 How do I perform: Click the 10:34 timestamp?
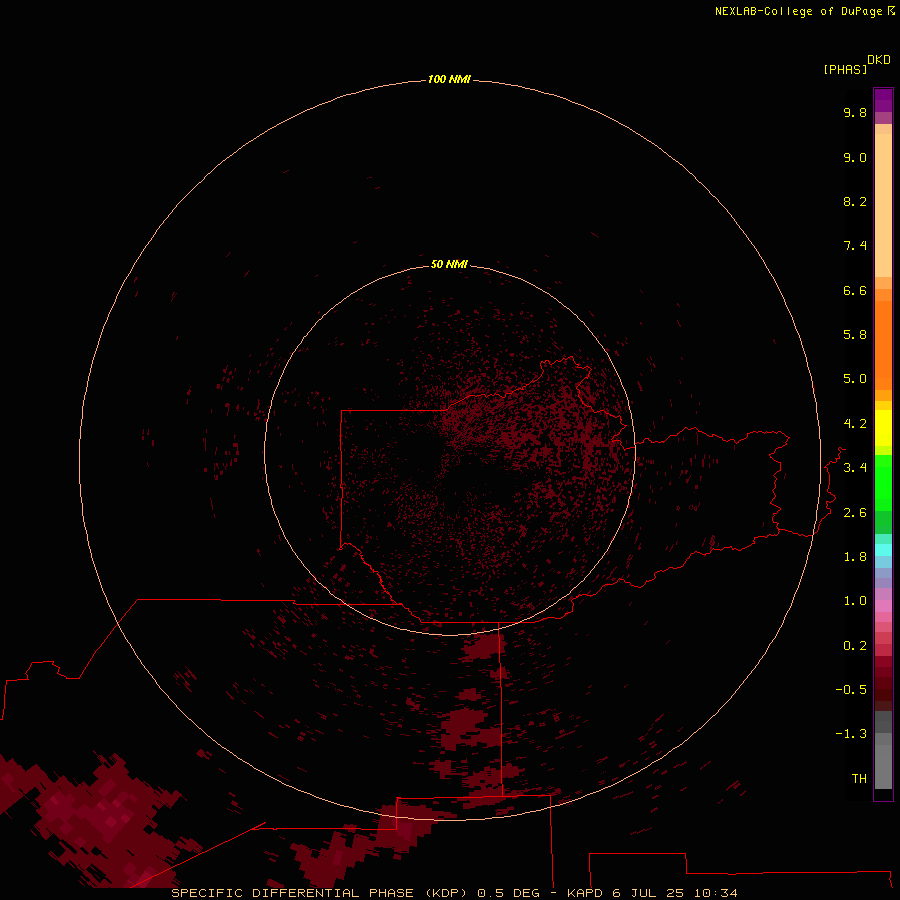pos(715,893)
